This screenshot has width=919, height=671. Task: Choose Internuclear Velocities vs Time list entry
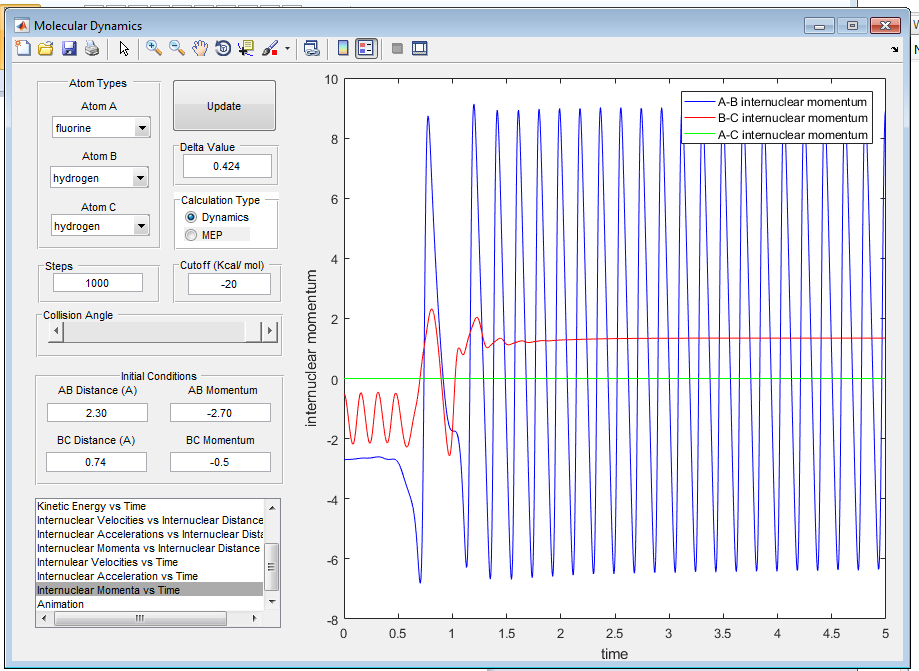[107, 562]
